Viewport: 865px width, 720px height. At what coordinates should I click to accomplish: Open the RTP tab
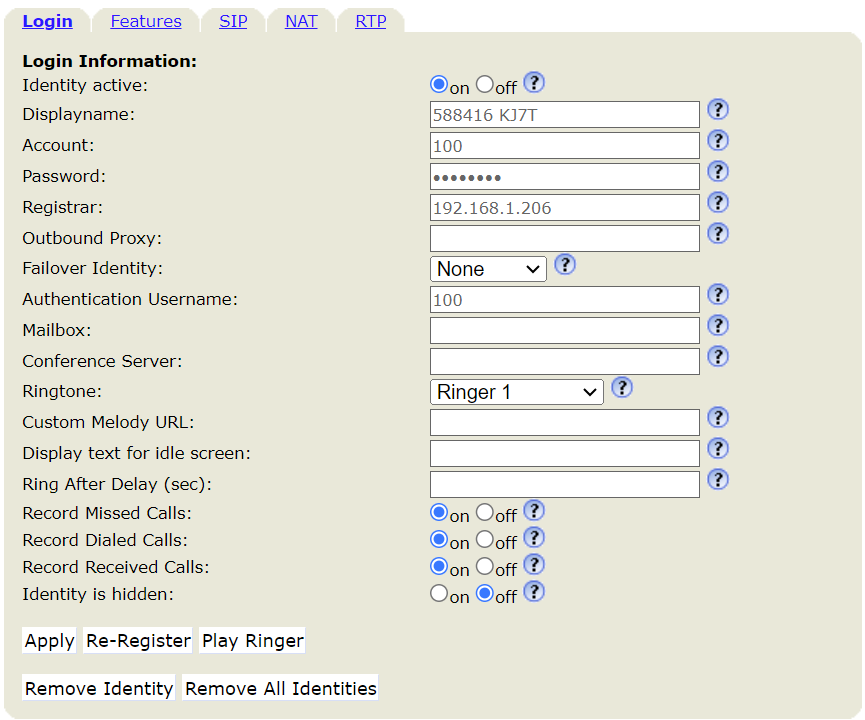[371, 21]
